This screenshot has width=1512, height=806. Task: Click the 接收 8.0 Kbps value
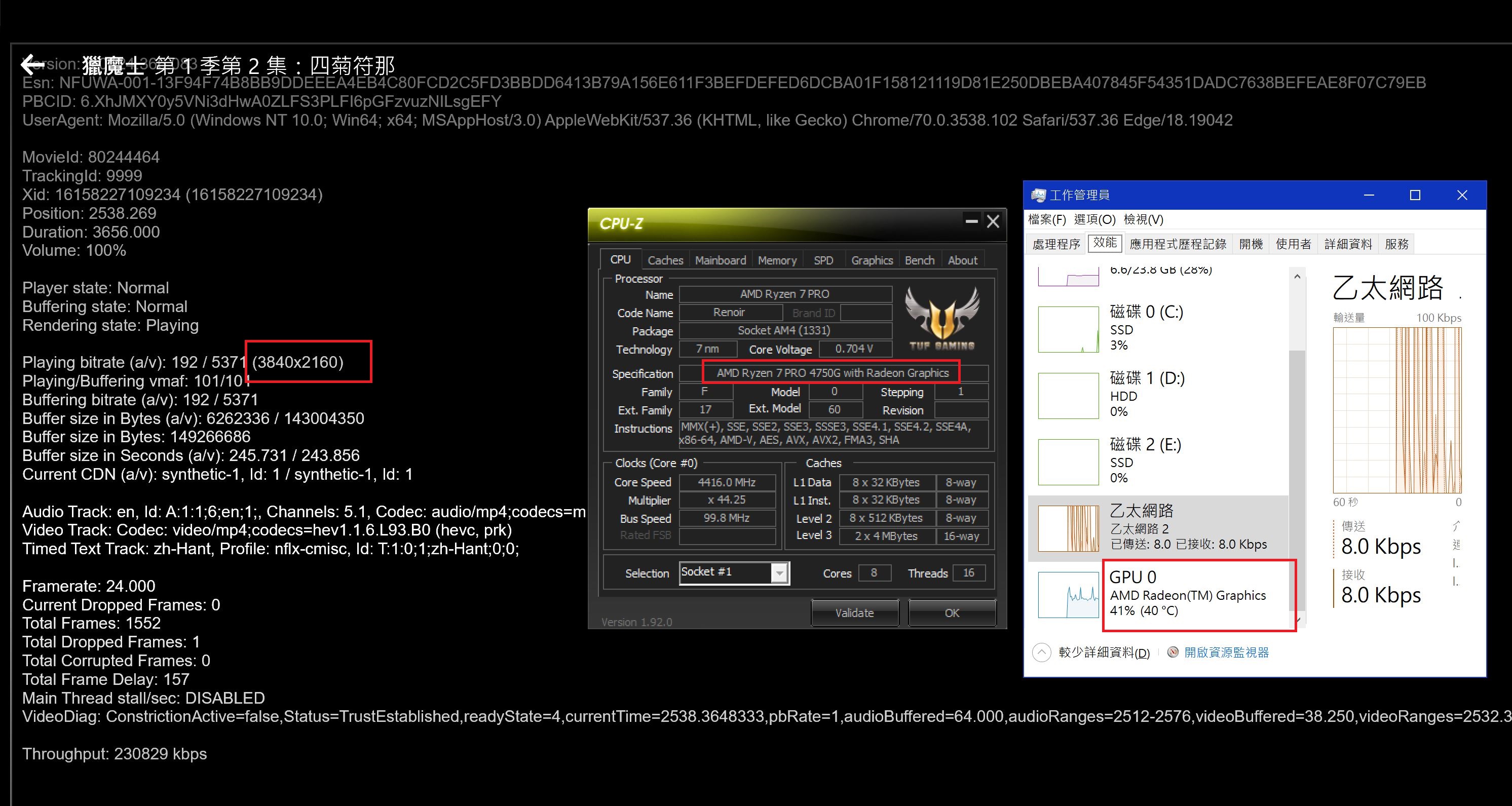[1381, 595]
